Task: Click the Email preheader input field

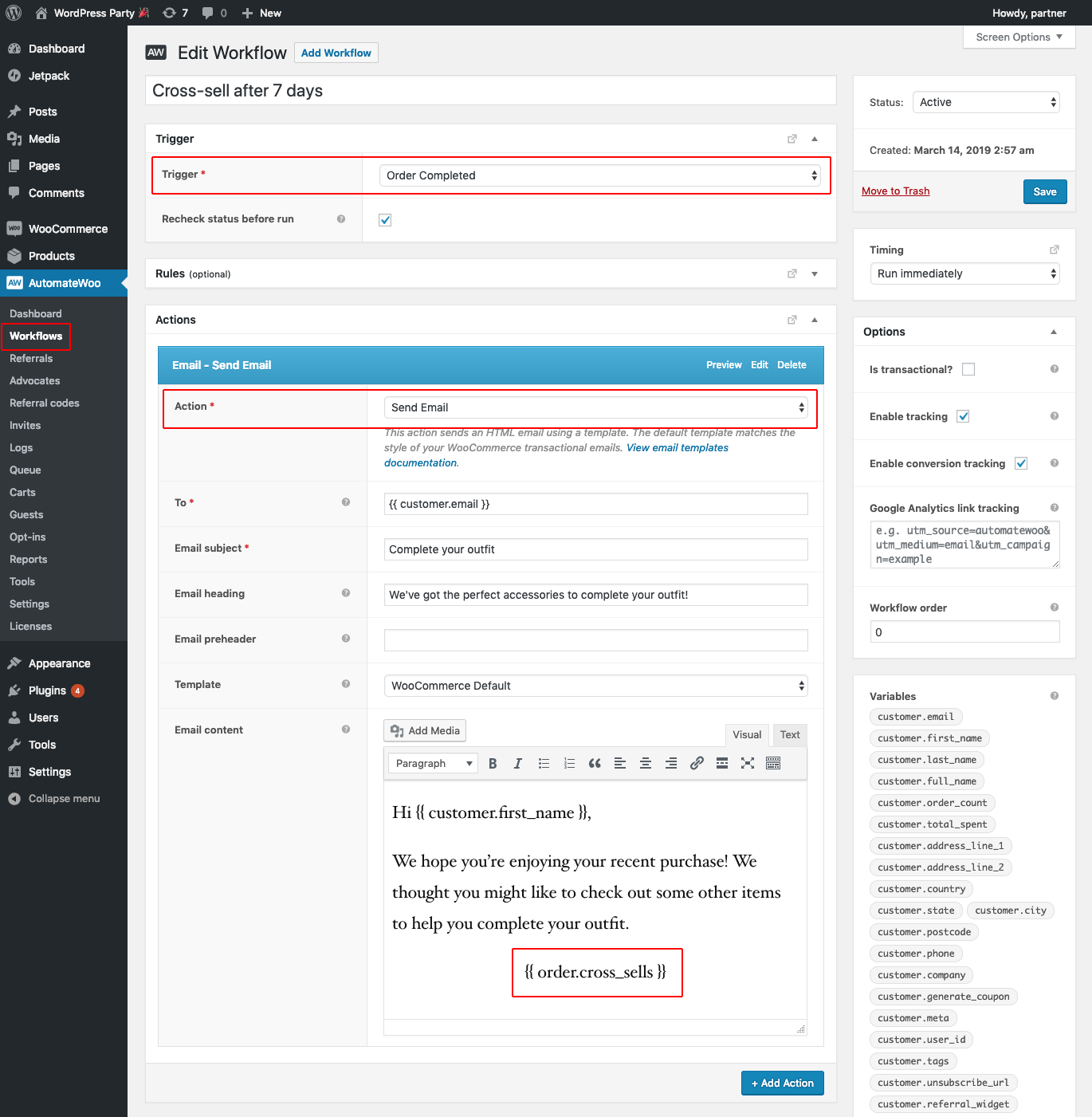Action: (x=595, y=640)
